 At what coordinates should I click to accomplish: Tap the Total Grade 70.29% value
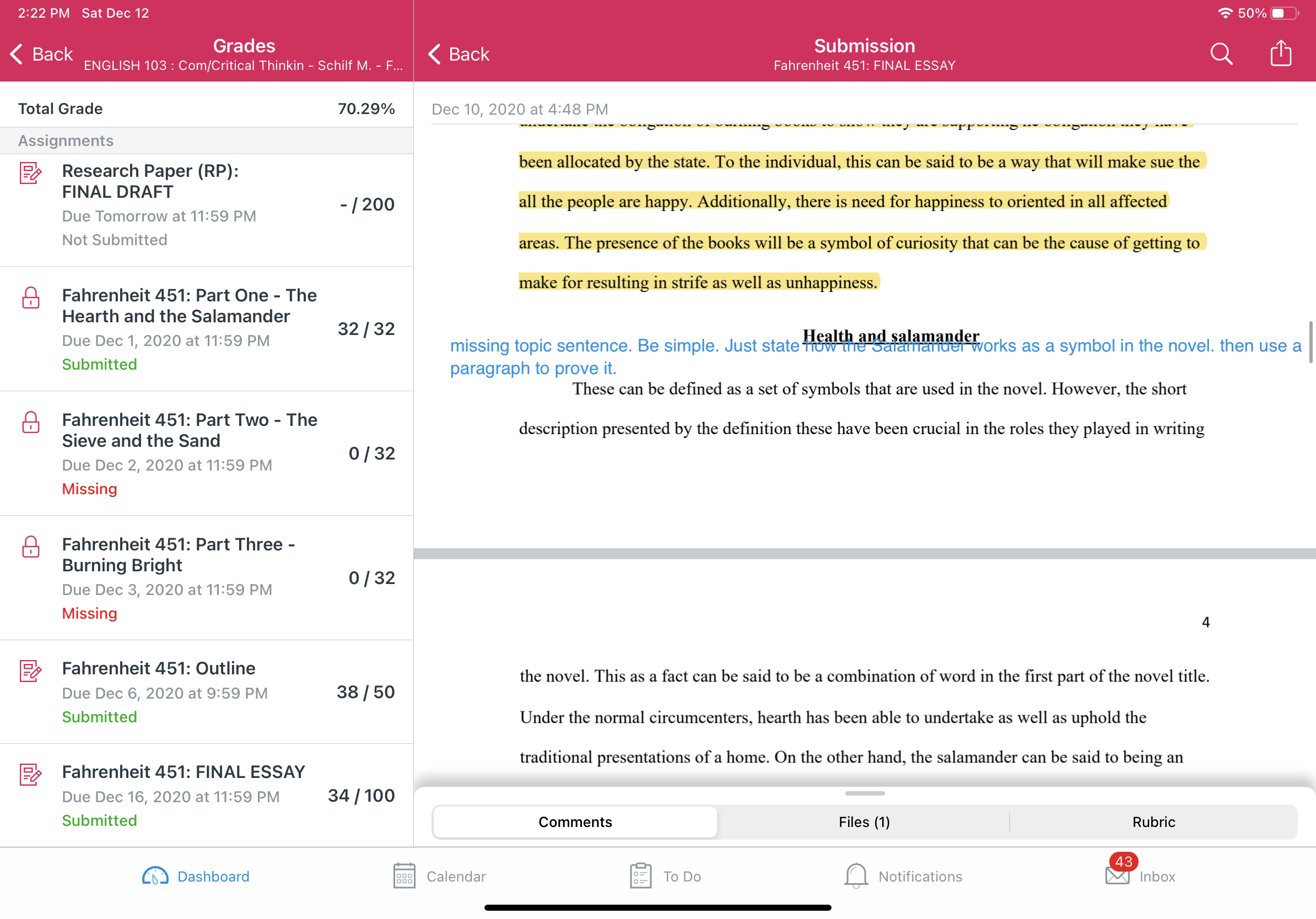[366, 109]
